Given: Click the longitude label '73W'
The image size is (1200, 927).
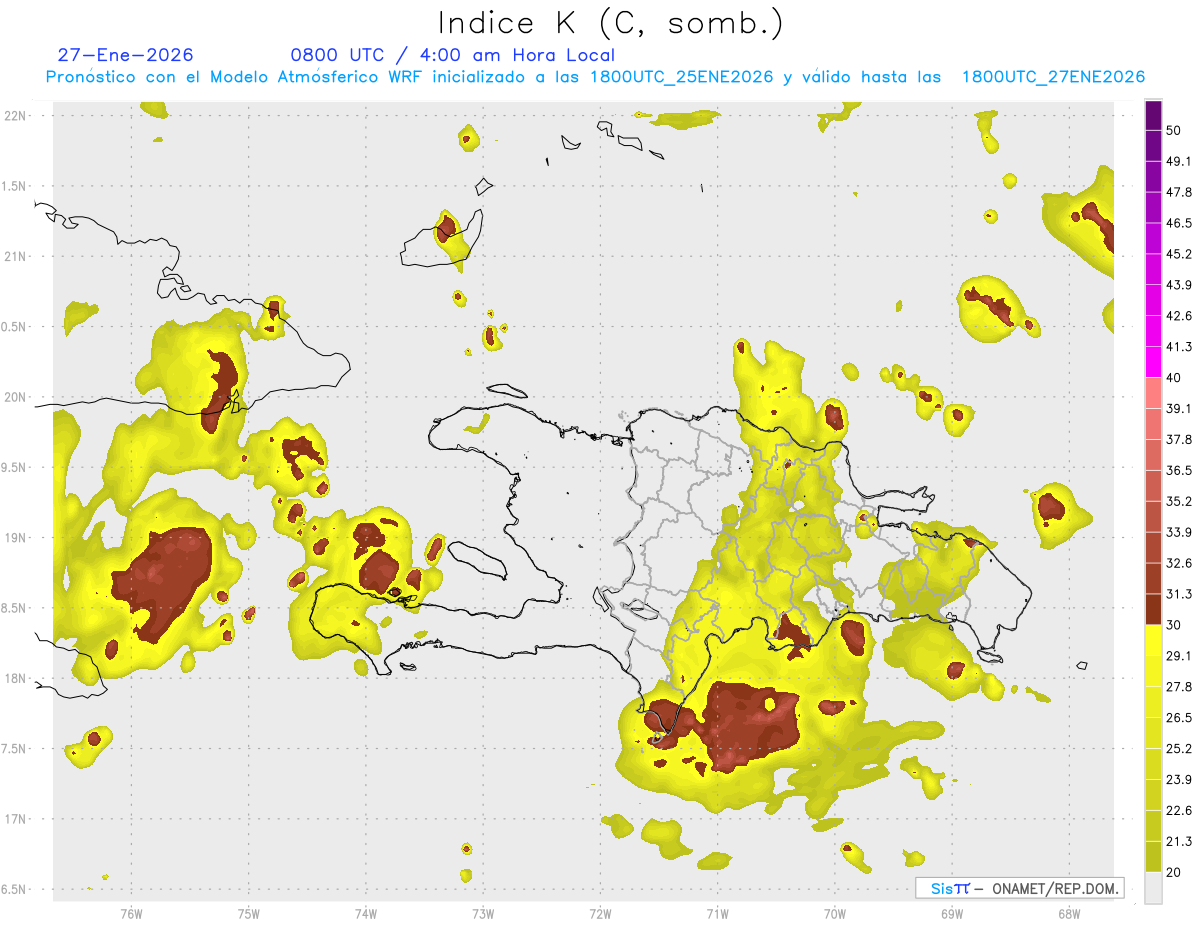Looking at the screenshot, I should click(483, 913).
